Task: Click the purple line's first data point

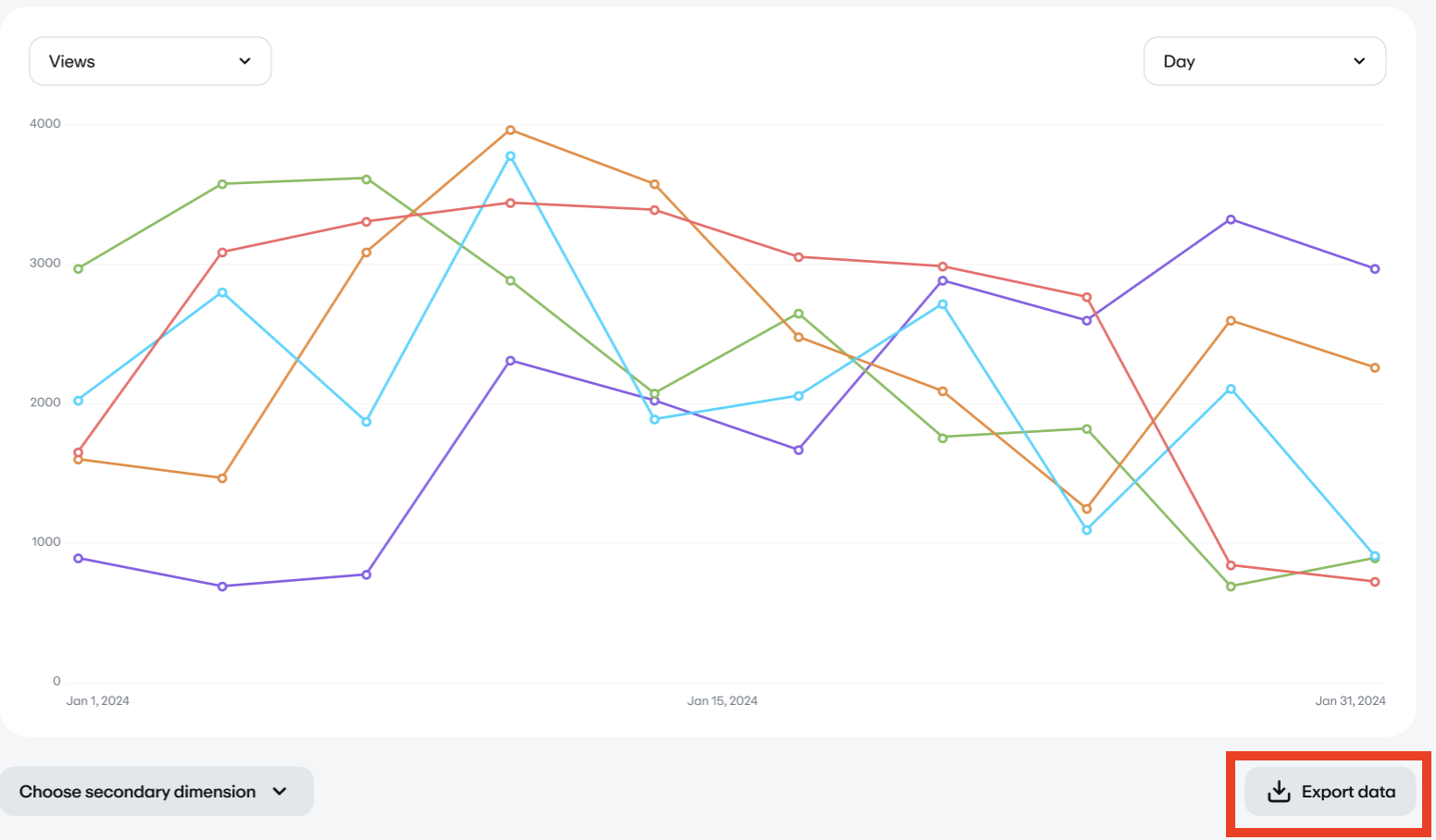Action: point(79,558)
